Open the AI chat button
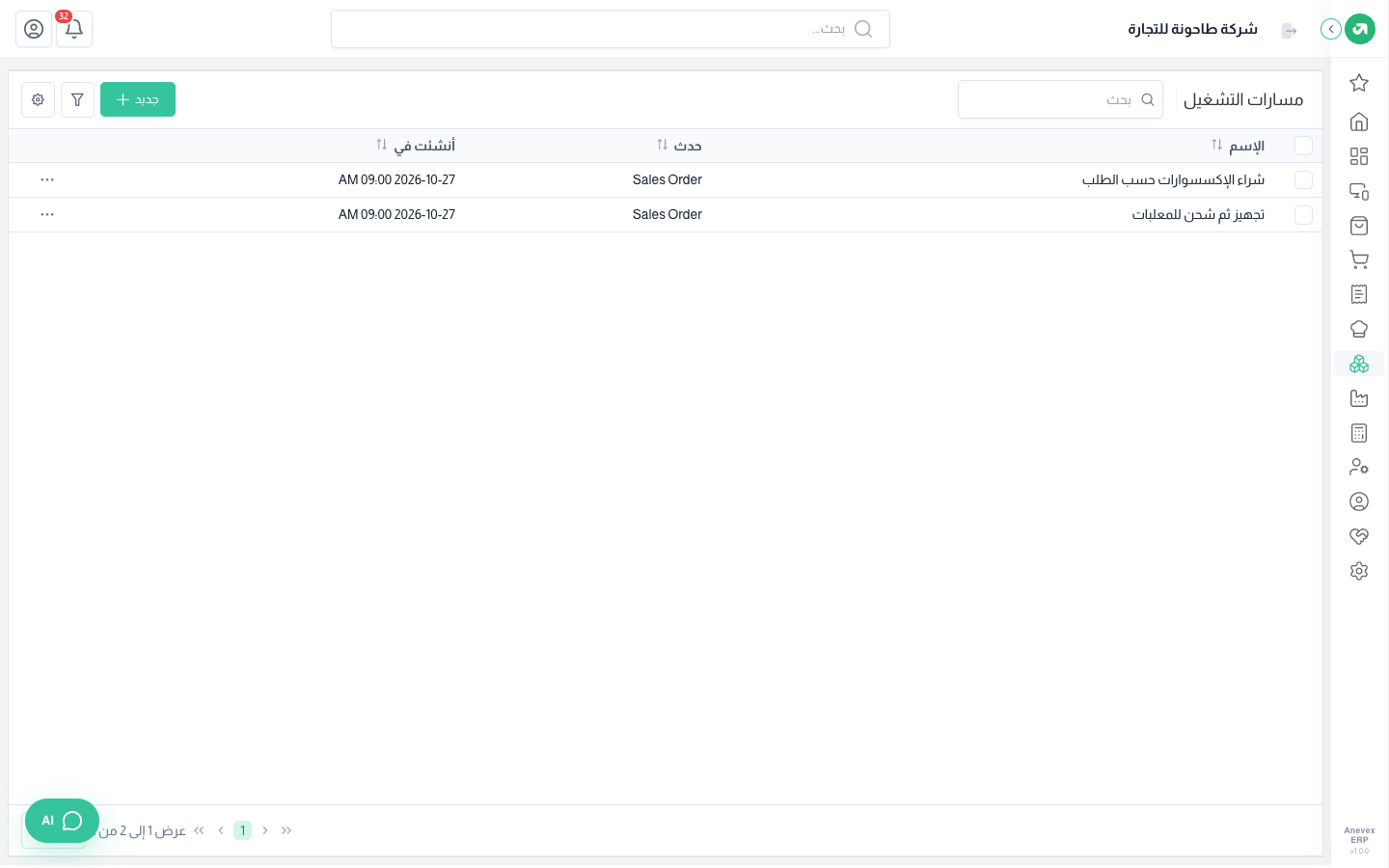 point(62,821)
